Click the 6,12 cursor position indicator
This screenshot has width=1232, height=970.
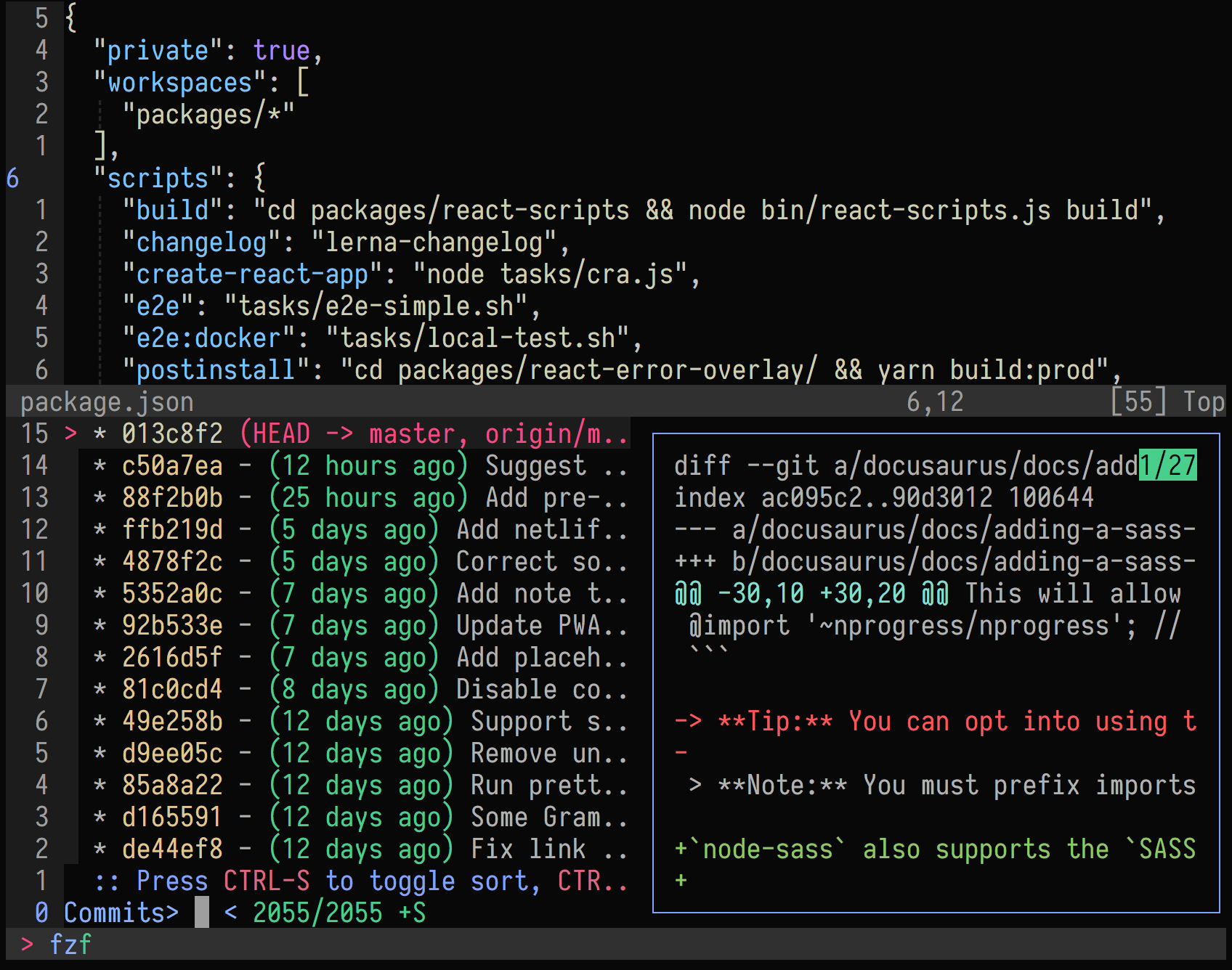tap(935, 402)
